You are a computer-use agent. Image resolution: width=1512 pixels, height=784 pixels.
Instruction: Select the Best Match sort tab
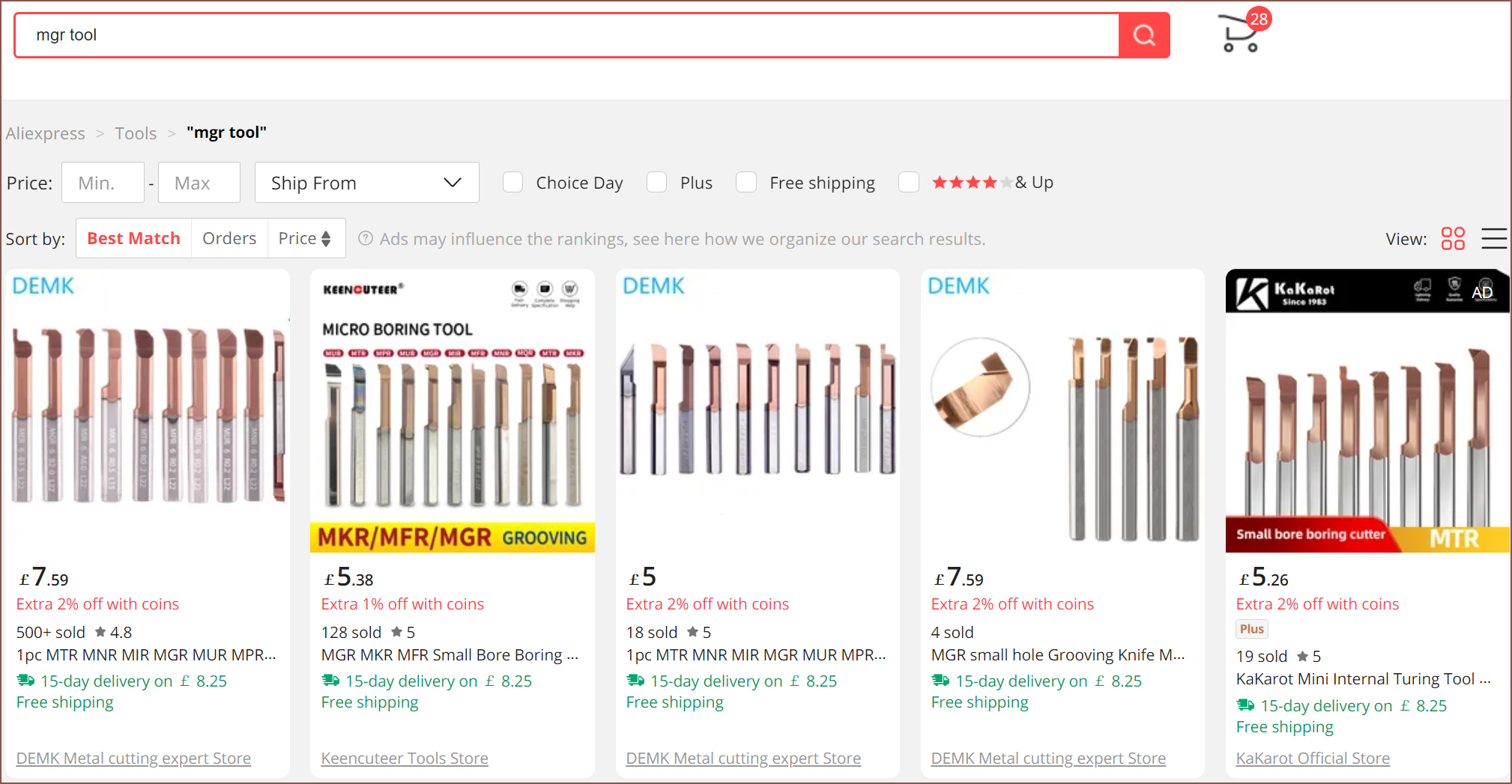coord(133,239)
